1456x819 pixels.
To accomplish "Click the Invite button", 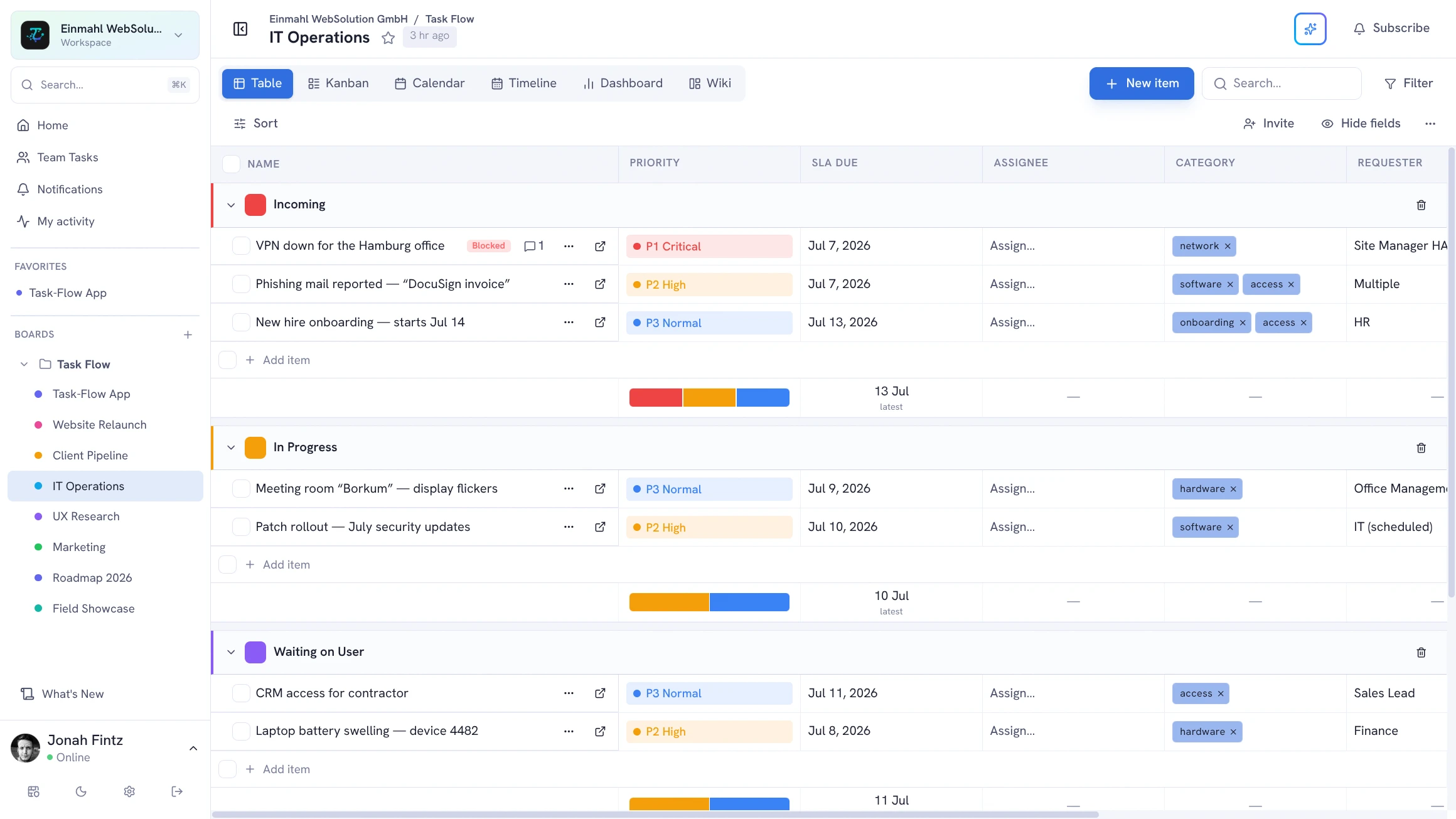I will pos(1269,124).
